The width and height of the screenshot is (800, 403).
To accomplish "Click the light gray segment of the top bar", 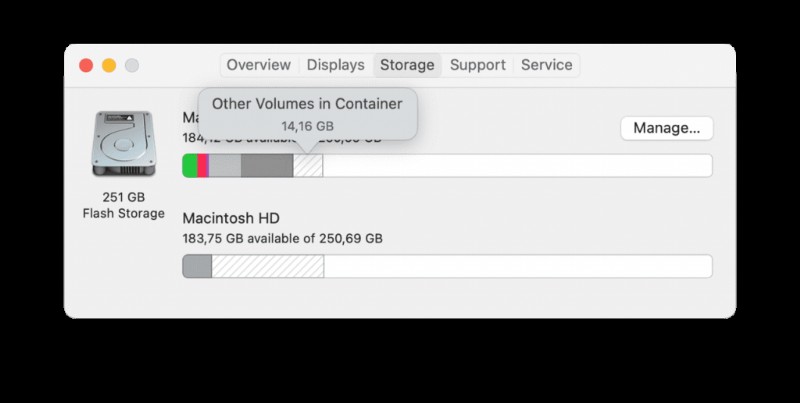I will (224, 166).
